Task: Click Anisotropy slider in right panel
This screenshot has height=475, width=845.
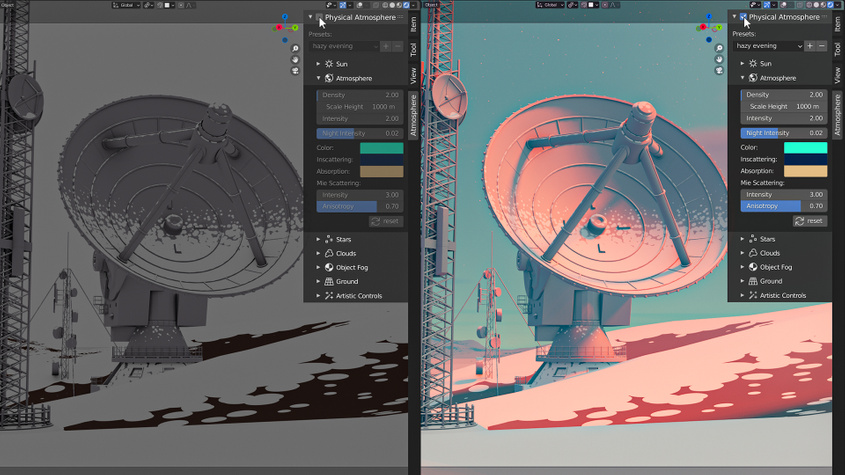Action: point(784,206)
